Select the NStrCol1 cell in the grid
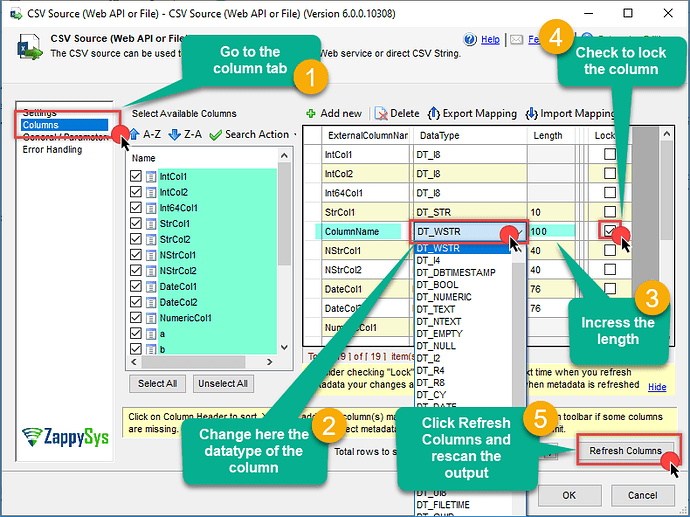 tap(365, 251)
